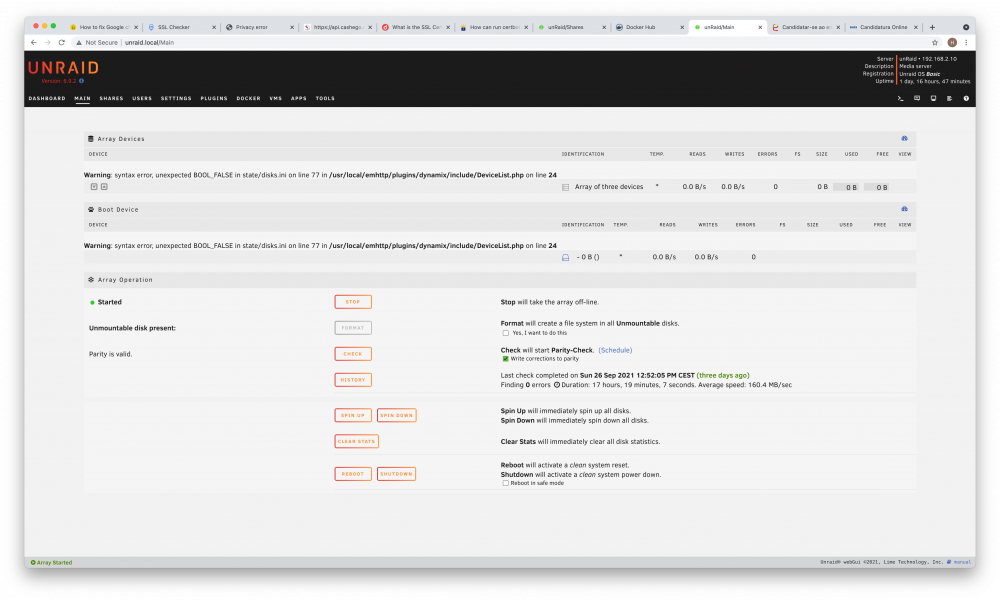Click the Array Devices Free usage bar
The image size is (1000, 600).
876,187
